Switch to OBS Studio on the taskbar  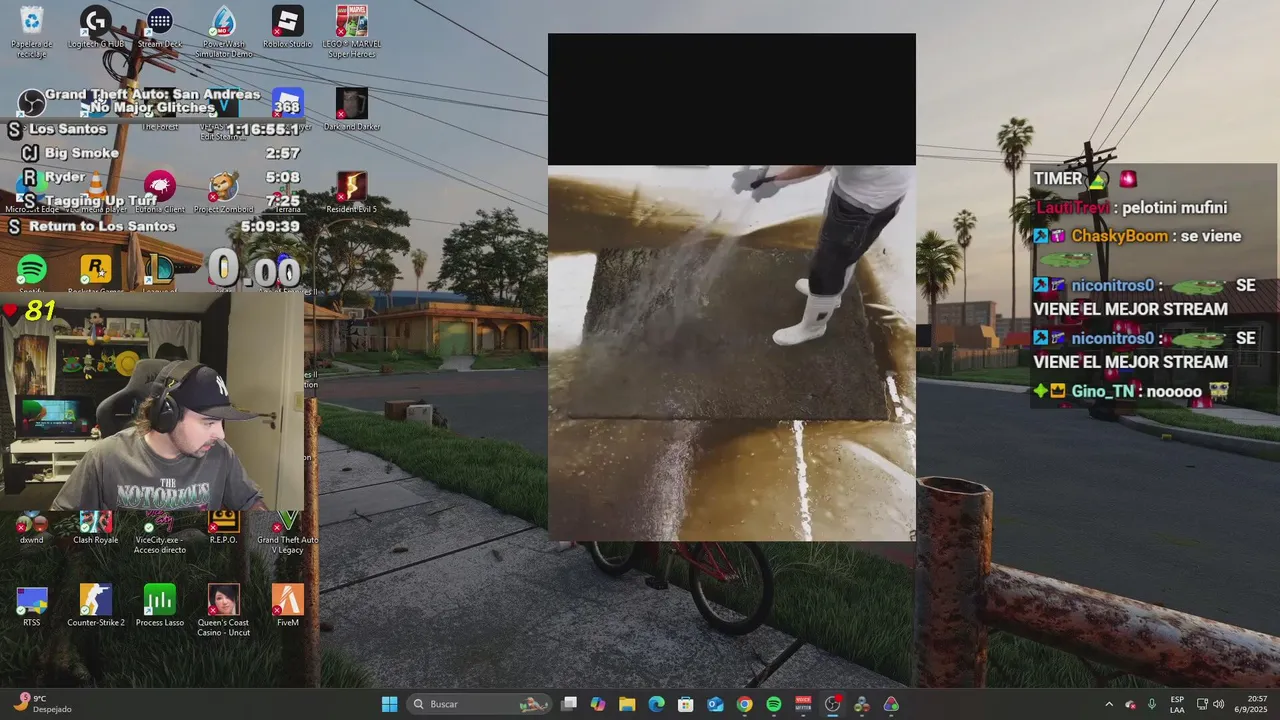point(832,704)
